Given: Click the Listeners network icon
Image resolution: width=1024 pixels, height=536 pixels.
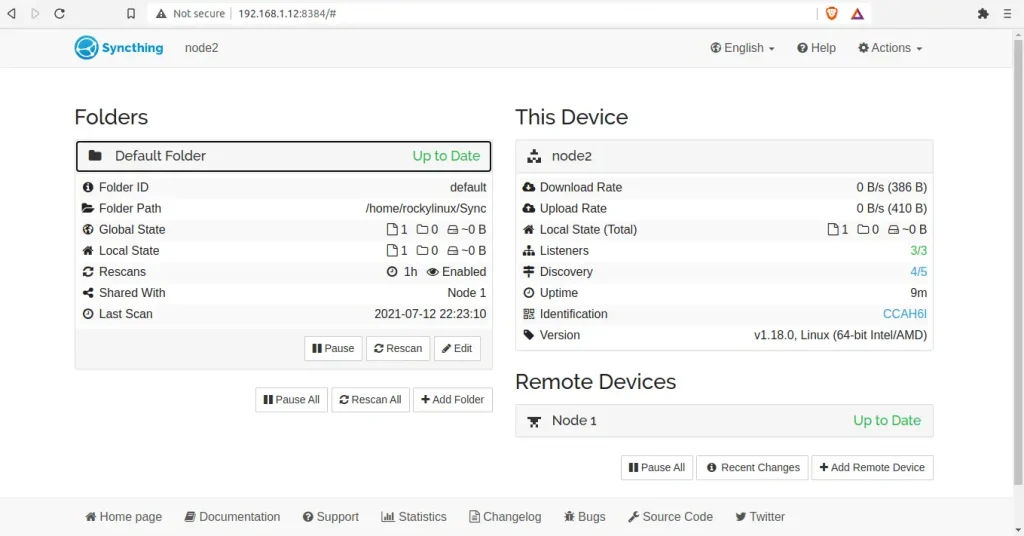Looking at the screenshot, I should (x=528, y=251).
